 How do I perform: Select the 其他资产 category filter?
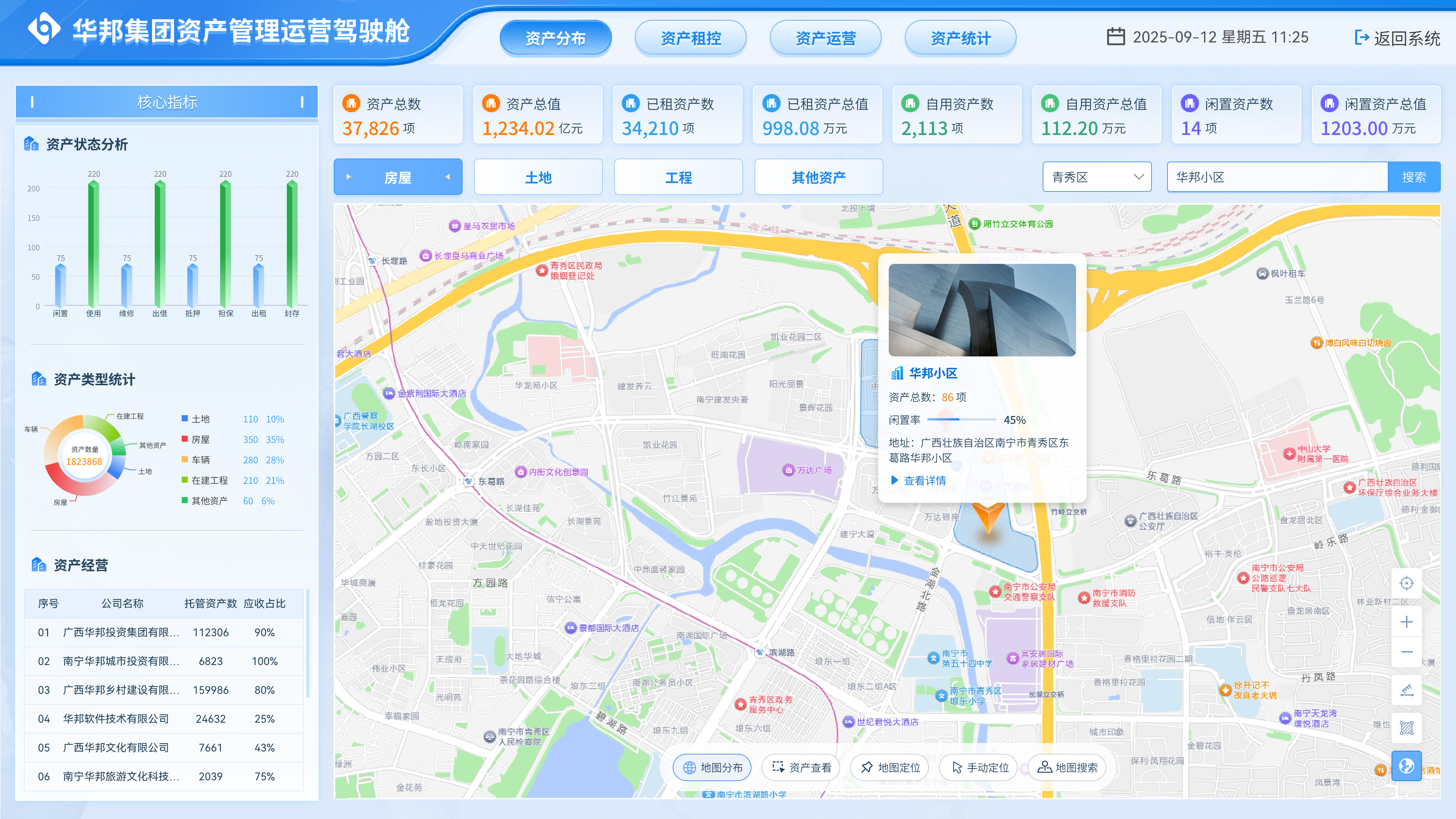click(819, 177)
